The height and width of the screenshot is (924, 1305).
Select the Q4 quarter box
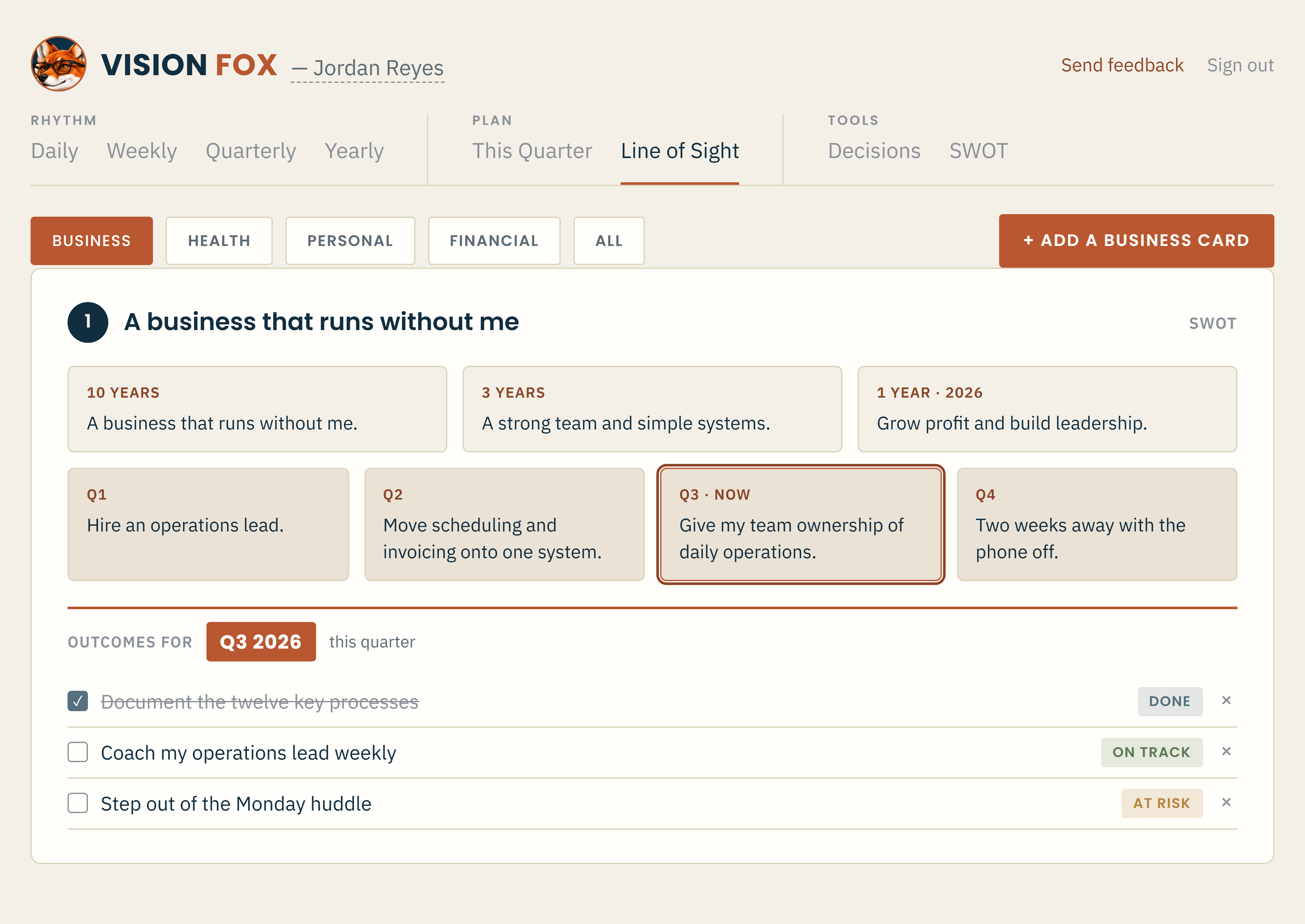(x=1097, y=524)
